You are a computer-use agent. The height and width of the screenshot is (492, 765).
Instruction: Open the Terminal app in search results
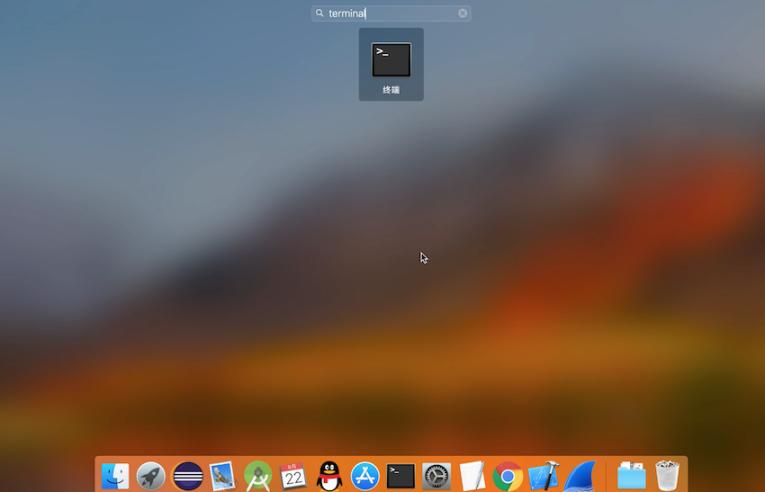click(x=391, y=61)
